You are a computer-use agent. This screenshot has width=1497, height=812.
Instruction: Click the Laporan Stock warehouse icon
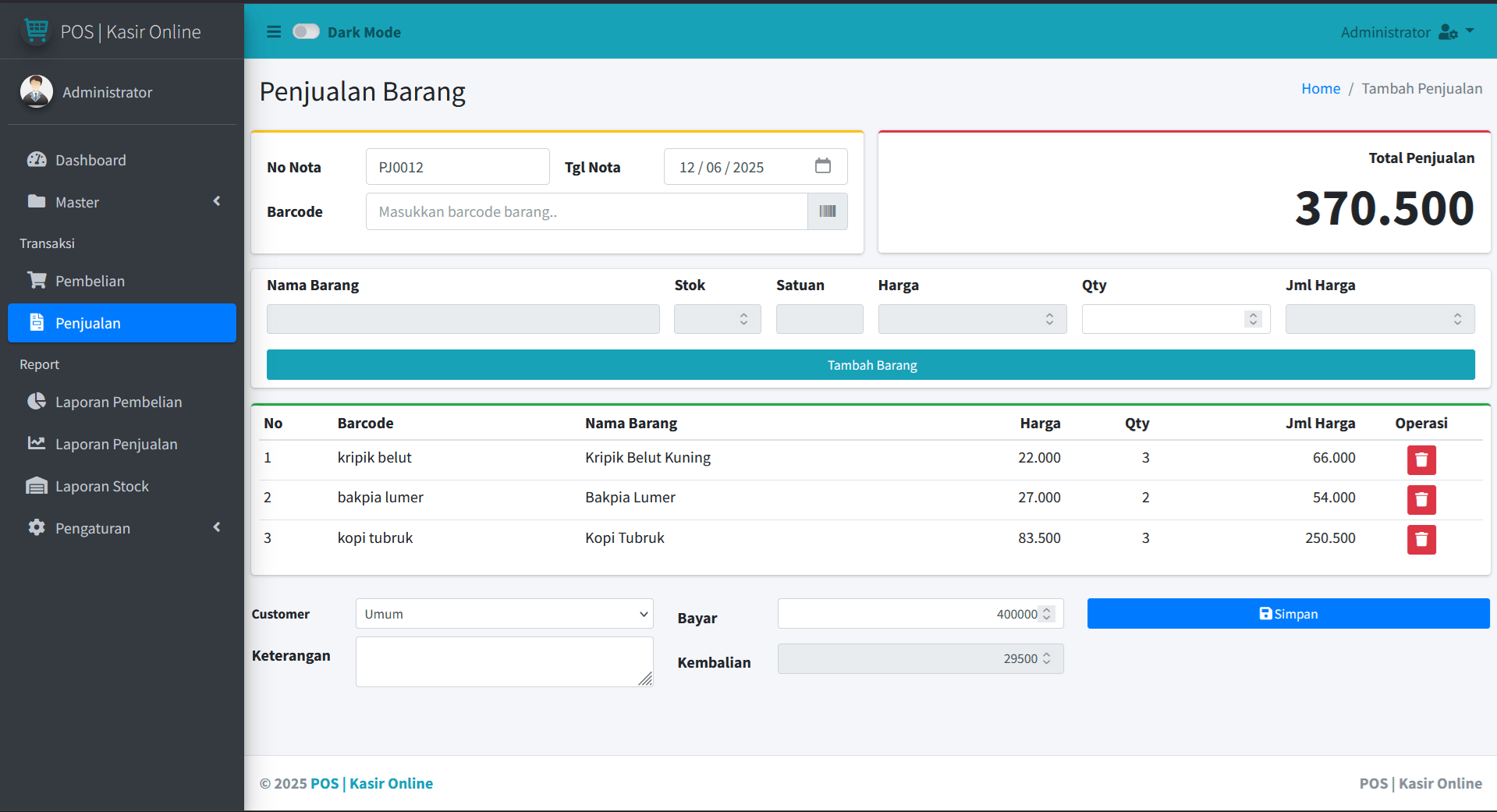(37, 486)
